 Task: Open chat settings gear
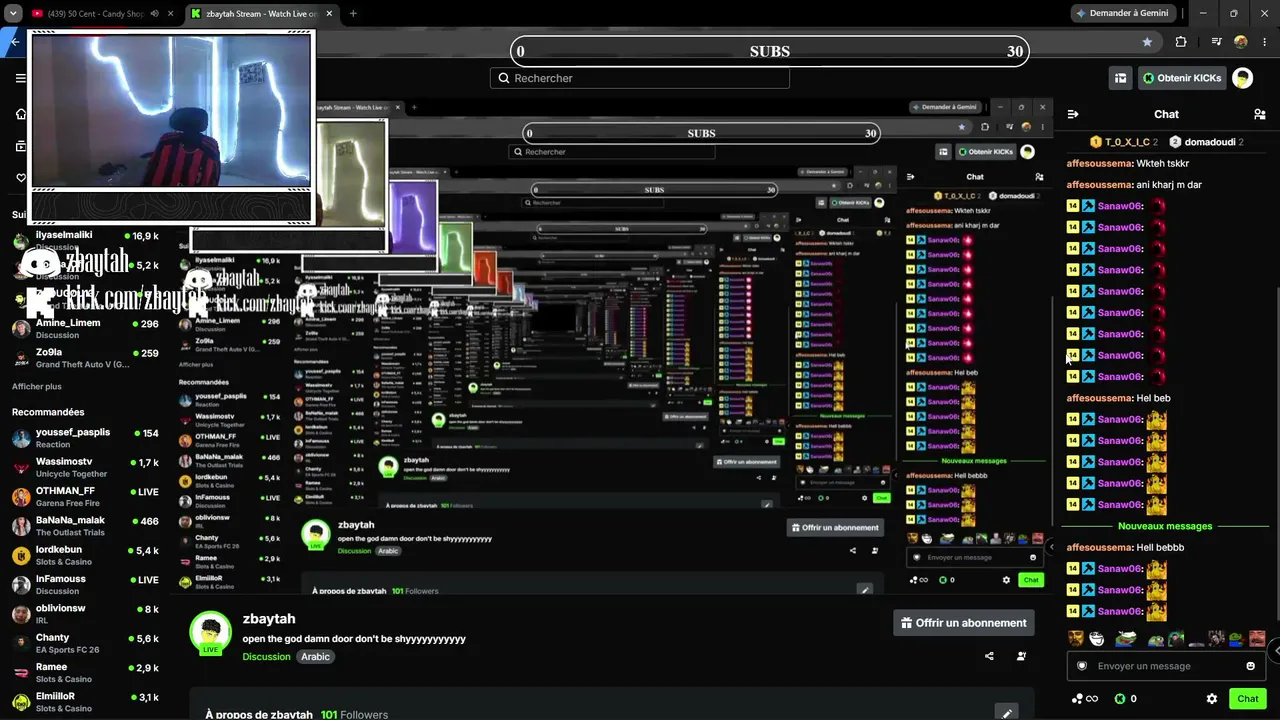[1212, 699]
